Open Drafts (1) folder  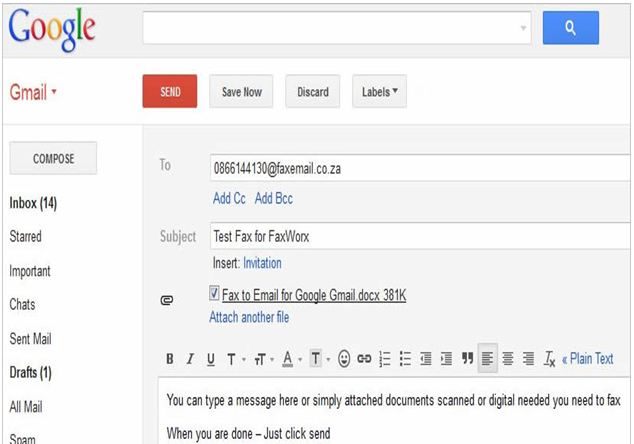[x=30, y=372]
